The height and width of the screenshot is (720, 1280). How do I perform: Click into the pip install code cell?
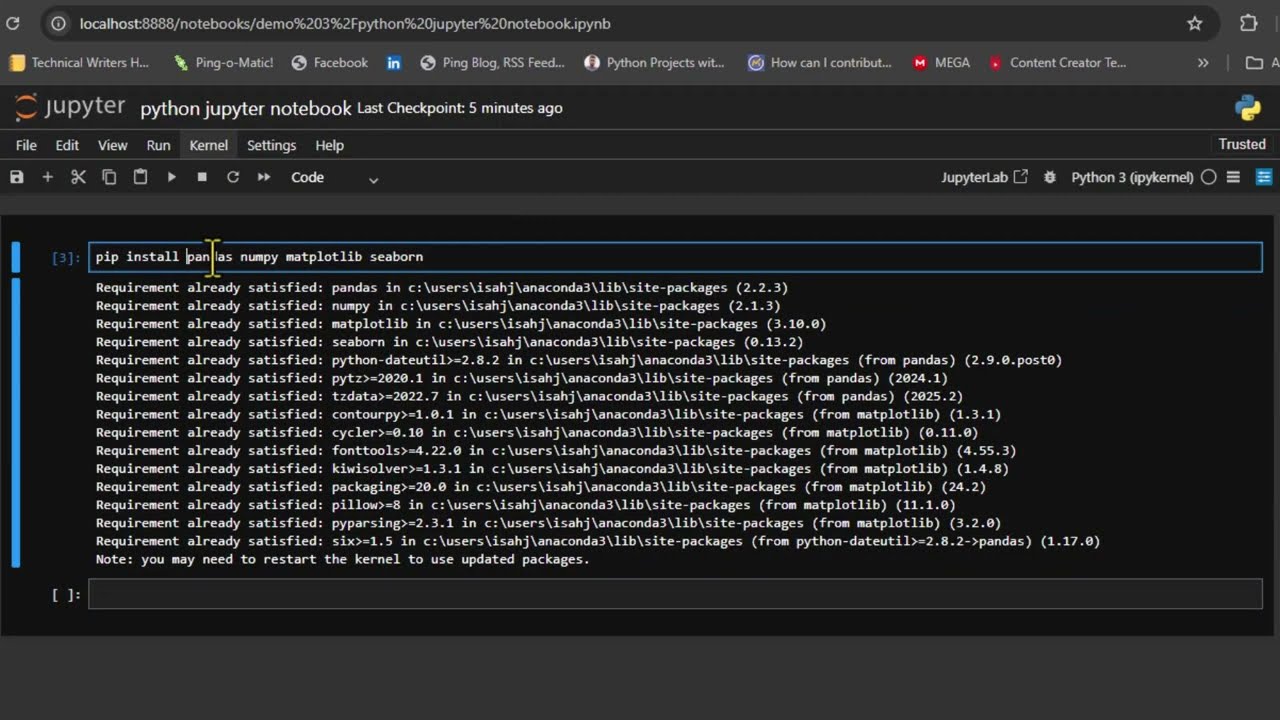tap(675, 257)
